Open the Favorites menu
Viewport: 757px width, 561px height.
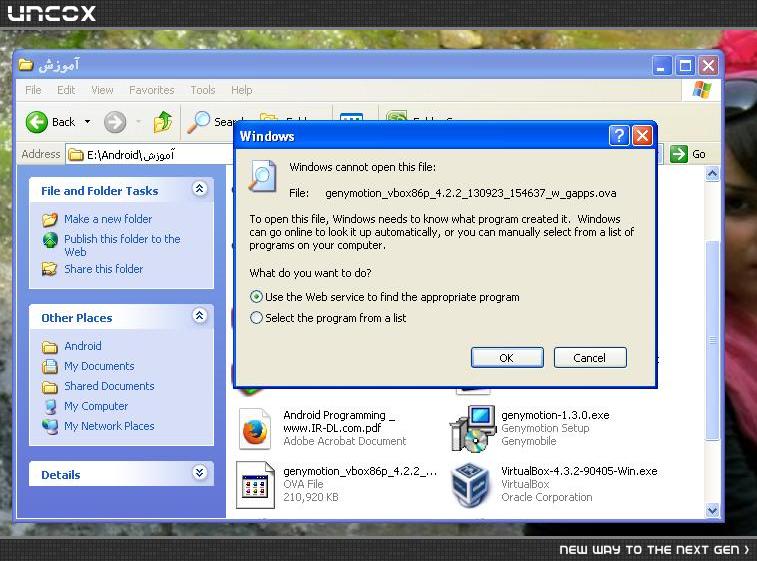pyautogui.click(x=152, y=90)
